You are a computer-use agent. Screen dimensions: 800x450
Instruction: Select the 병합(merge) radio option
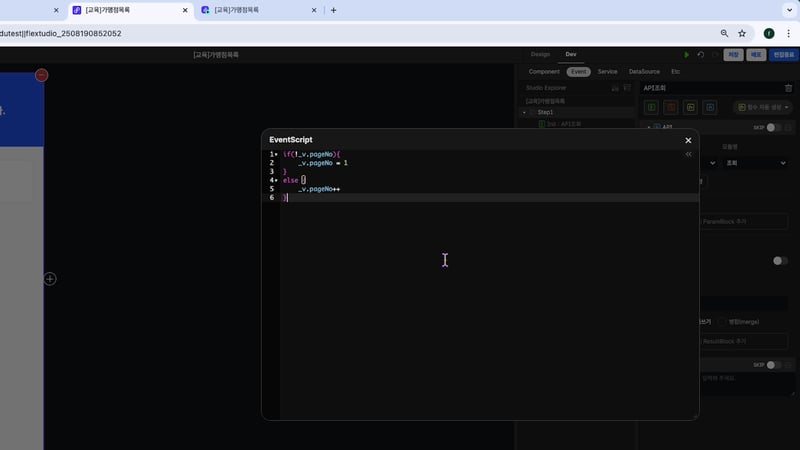[x=722, y=322]
